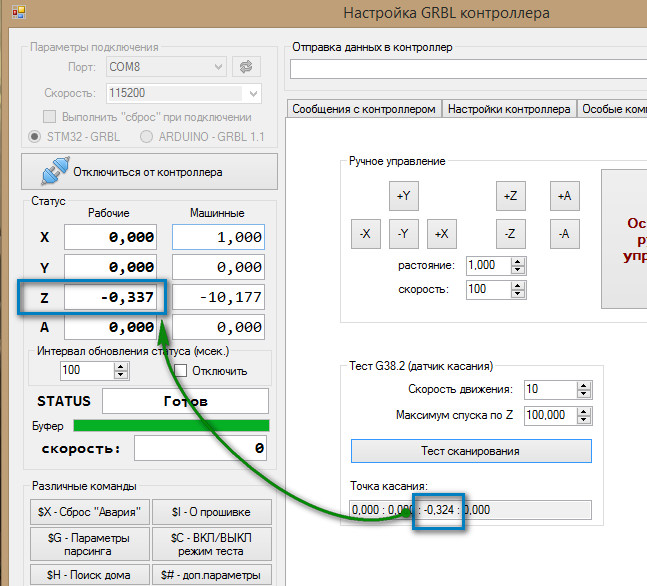647x586 pixels.
Task: Click the Точка касания result field
Action: pos(470,510)
